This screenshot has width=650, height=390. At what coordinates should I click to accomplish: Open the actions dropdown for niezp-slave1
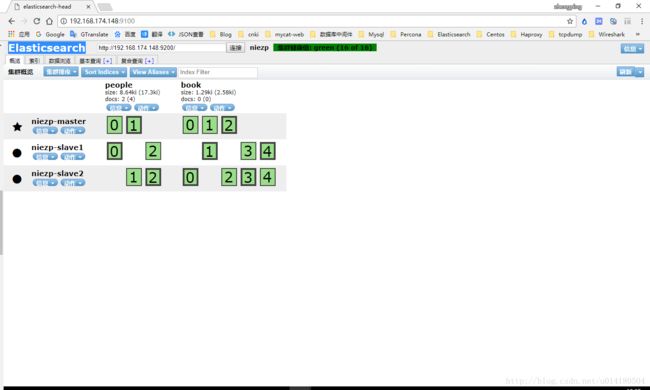click(x=73, y=157)
